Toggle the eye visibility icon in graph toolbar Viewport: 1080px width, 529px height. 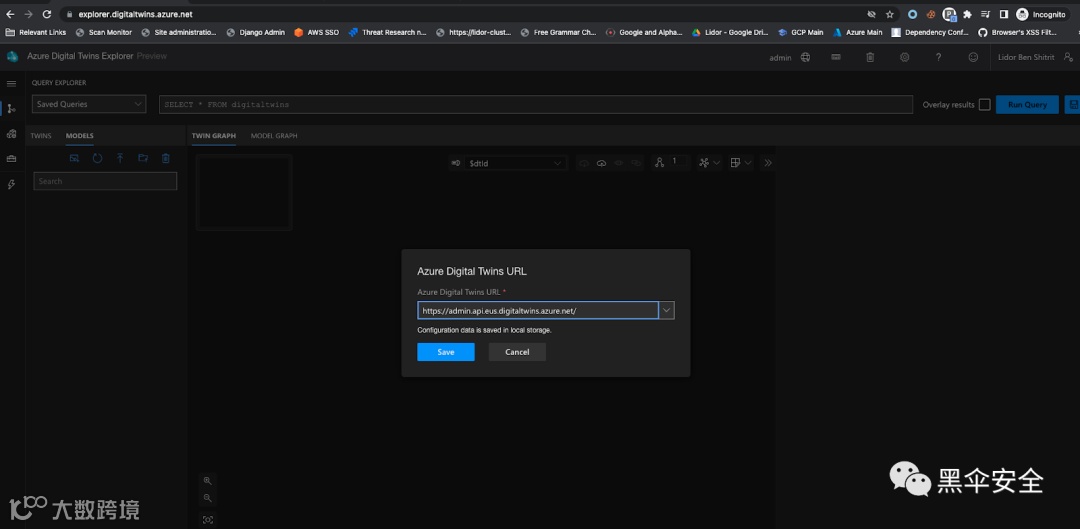619,163
